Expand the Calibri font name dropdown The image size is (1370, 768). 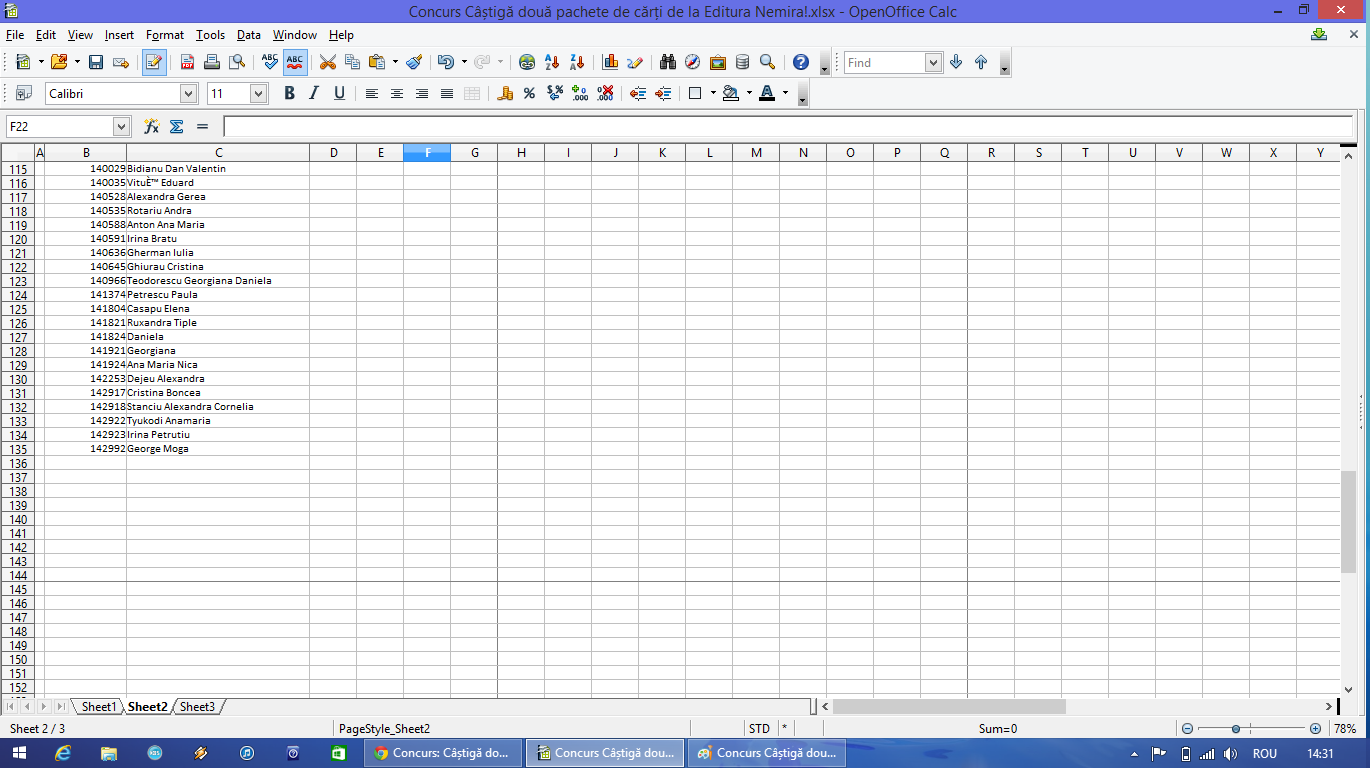point(188,93)
